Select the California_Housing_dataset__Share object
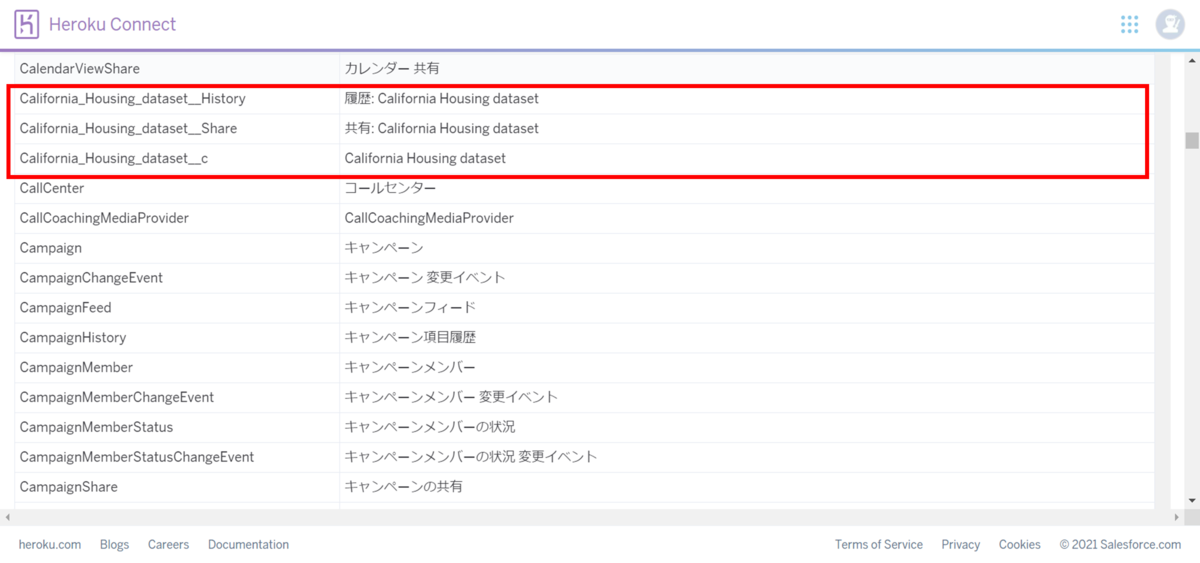Viewport: 1200px width, 563px height. pos(128,129)
